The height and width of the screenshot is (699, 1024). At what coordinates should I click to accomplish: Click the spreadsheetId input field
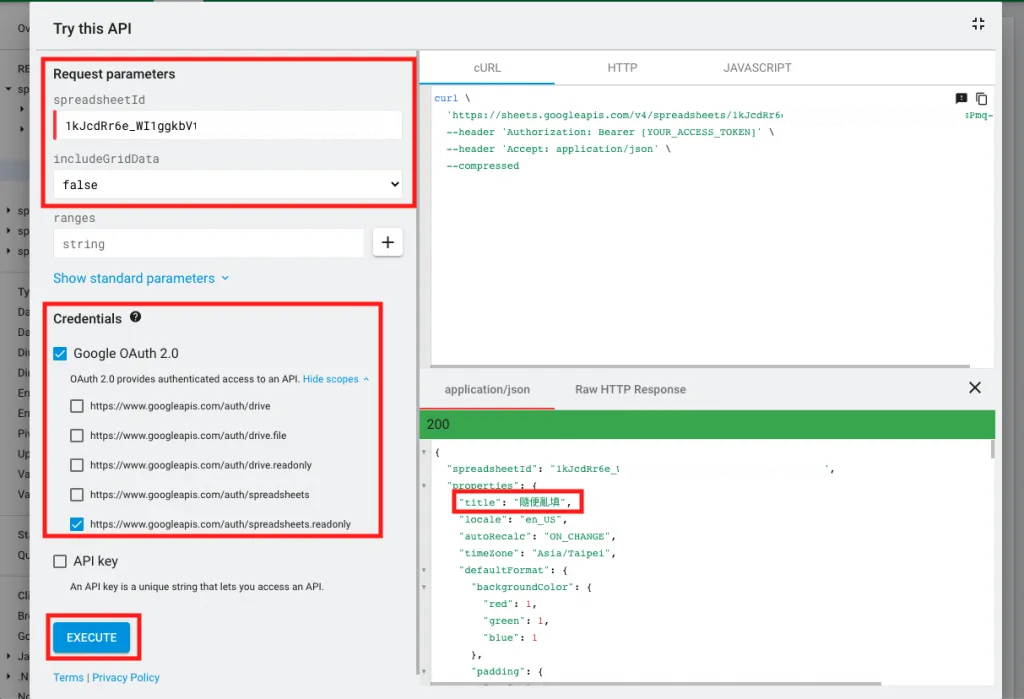[x=228, y=125]
